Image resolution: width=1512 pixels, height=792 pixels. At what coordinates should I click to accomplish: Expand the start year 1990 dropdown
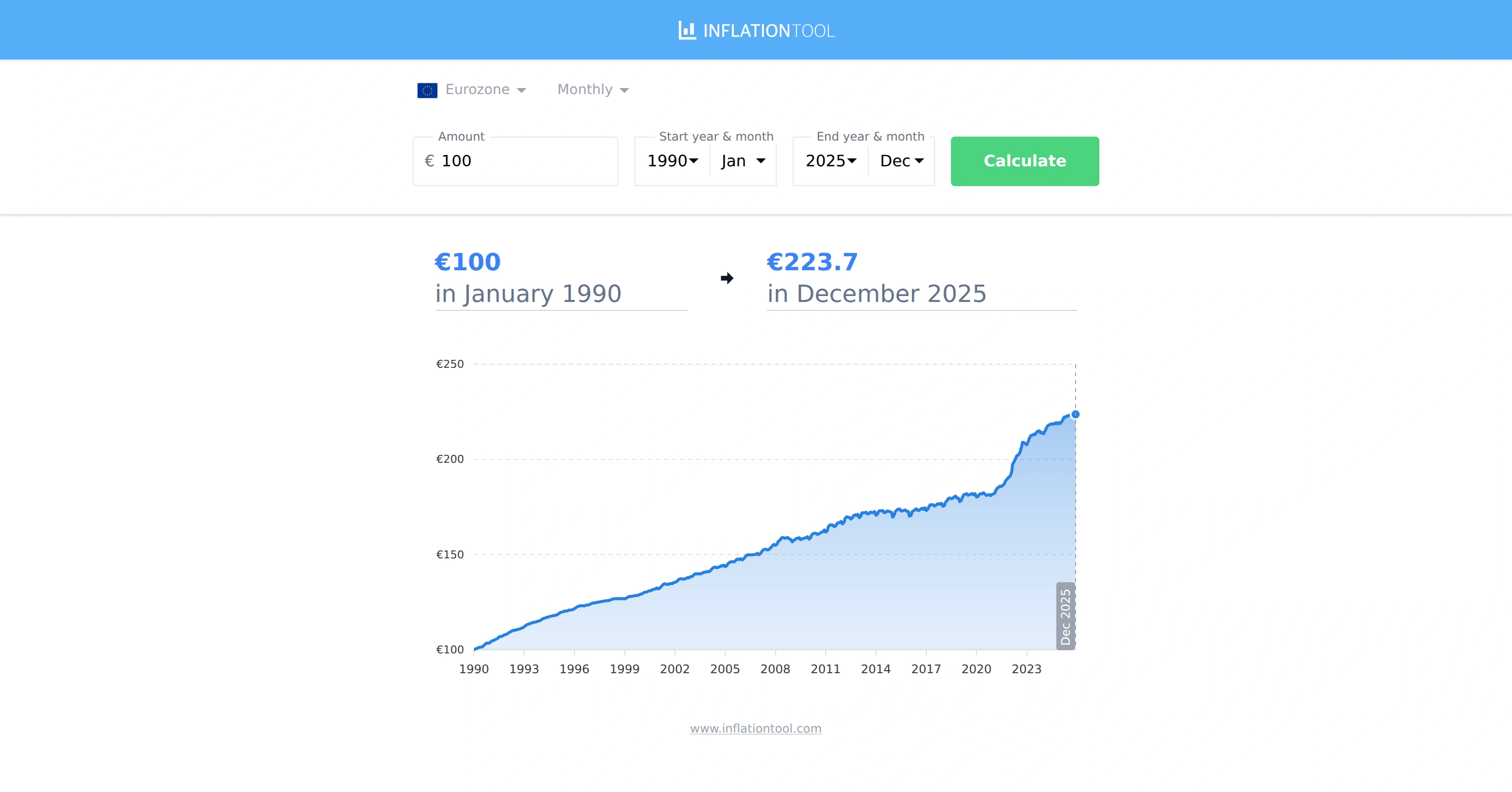click(x=671, y=160)
